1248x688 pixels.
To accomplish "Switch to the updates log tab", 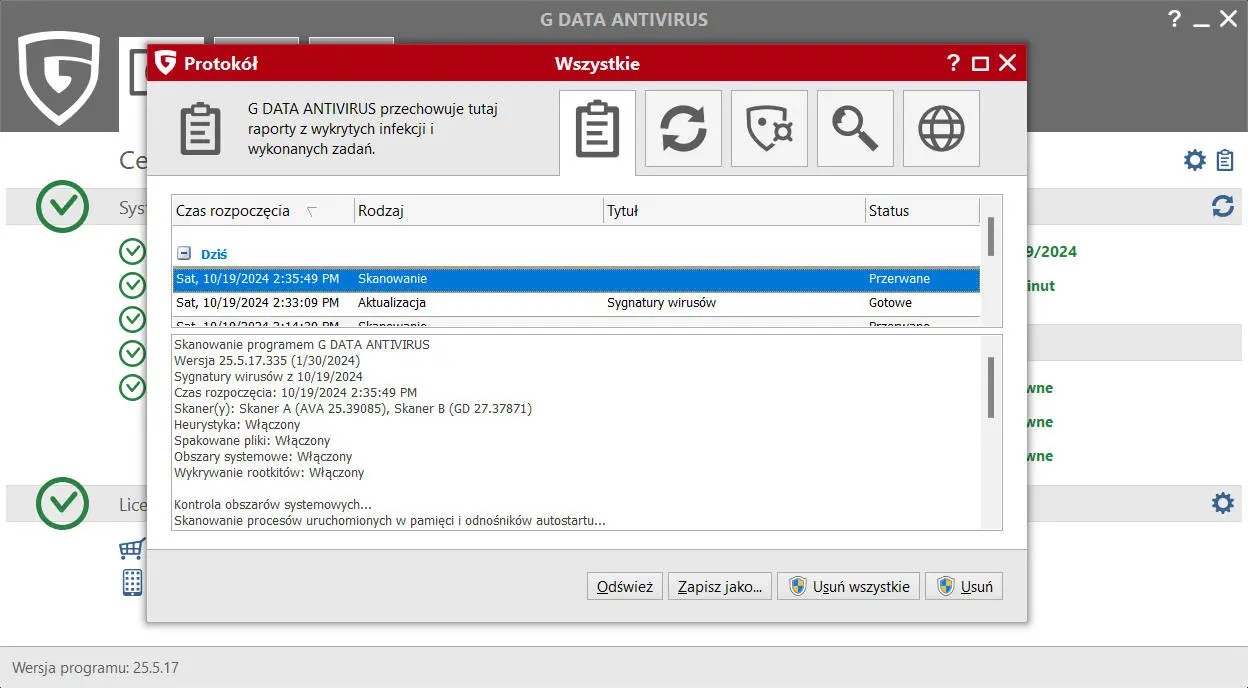I will click(683, 129).
